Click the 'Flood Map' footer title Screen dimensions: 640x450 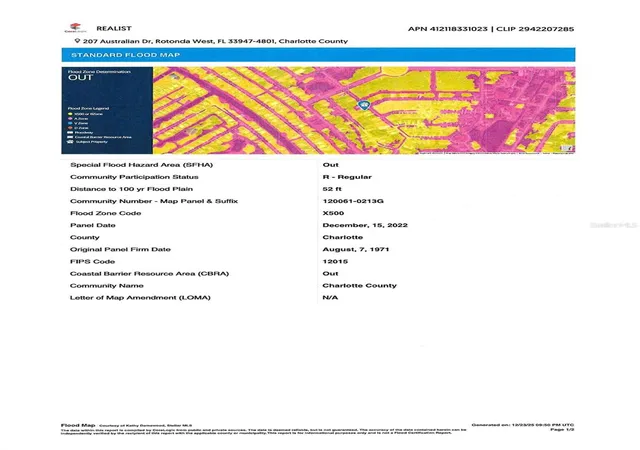pyautogui.click(x=78, y=425)
